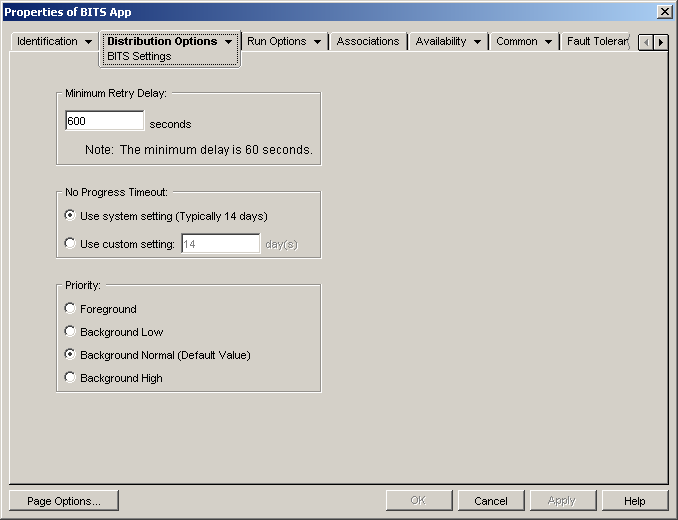Open the Availability tab dropdown arrow
678x520 pixels.
coord(477,42)
